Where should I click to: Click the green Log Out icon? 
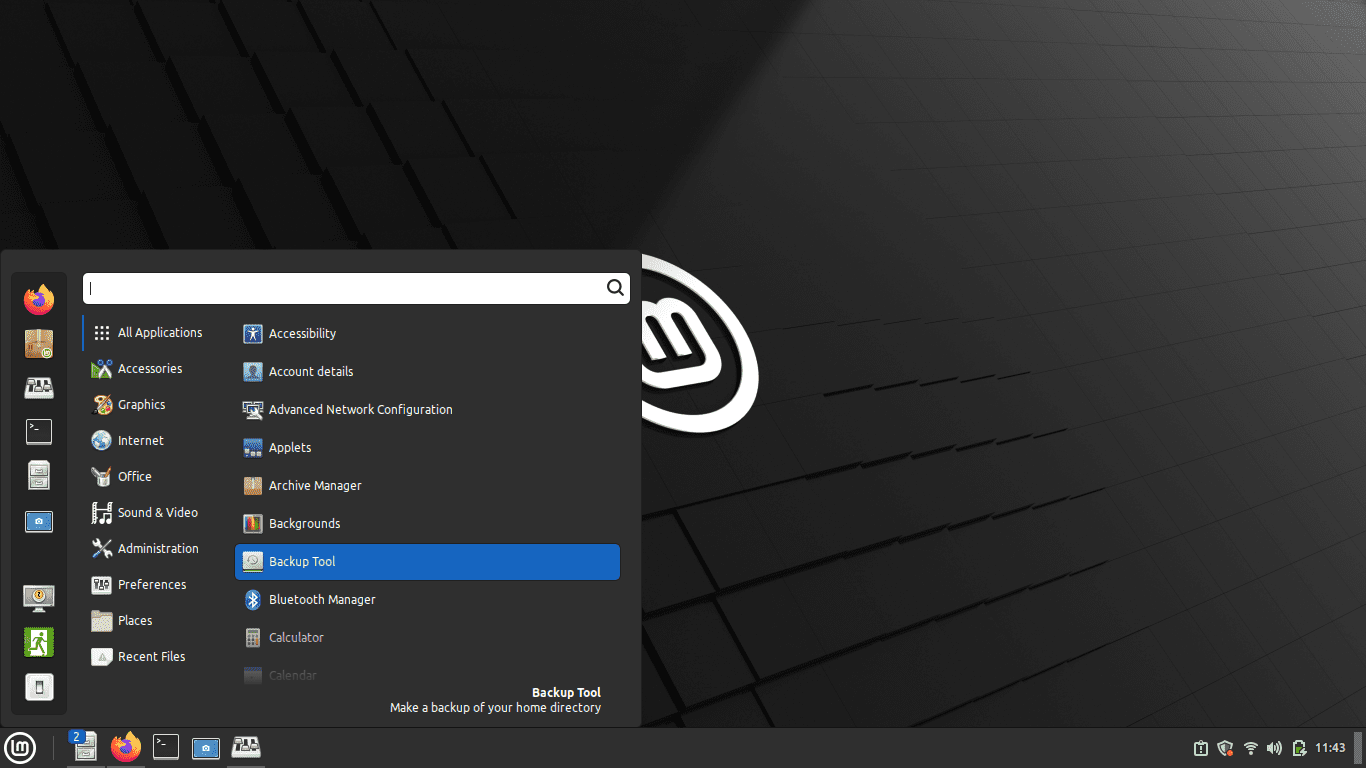coord(39,642)
